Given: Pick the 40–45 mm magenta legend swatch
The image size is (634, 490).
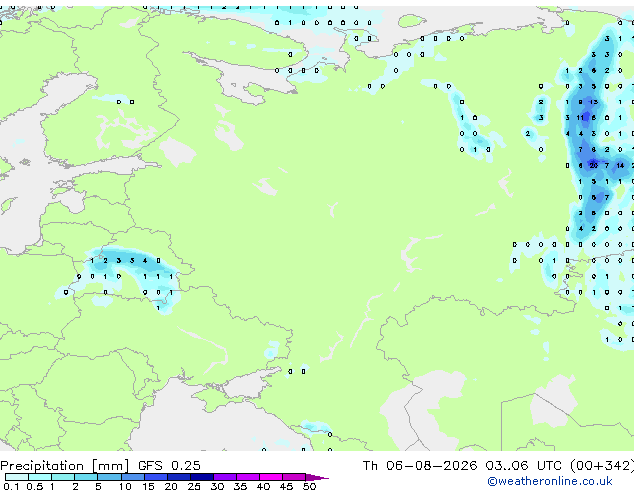Looking at the screenshot, I should [x=271, y=477].
